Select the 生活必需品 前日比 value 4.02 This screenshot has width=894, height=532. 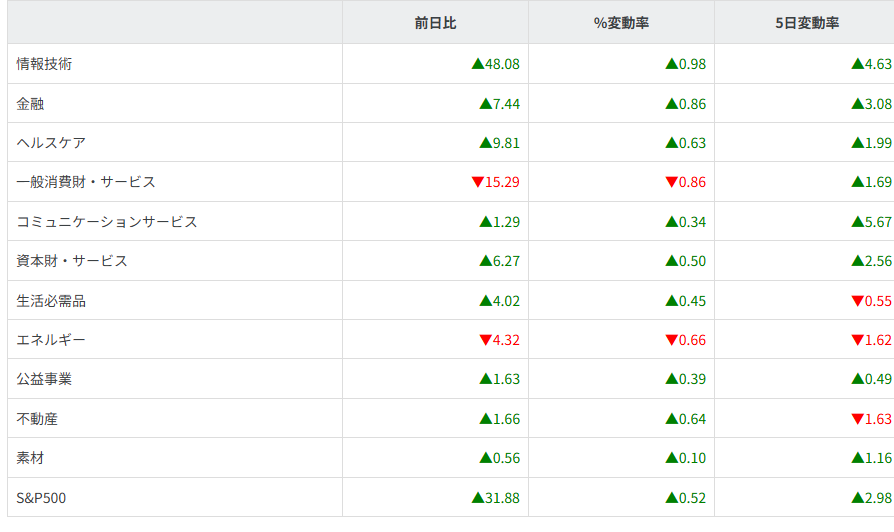pyautogui.click(x=505, y=301)
